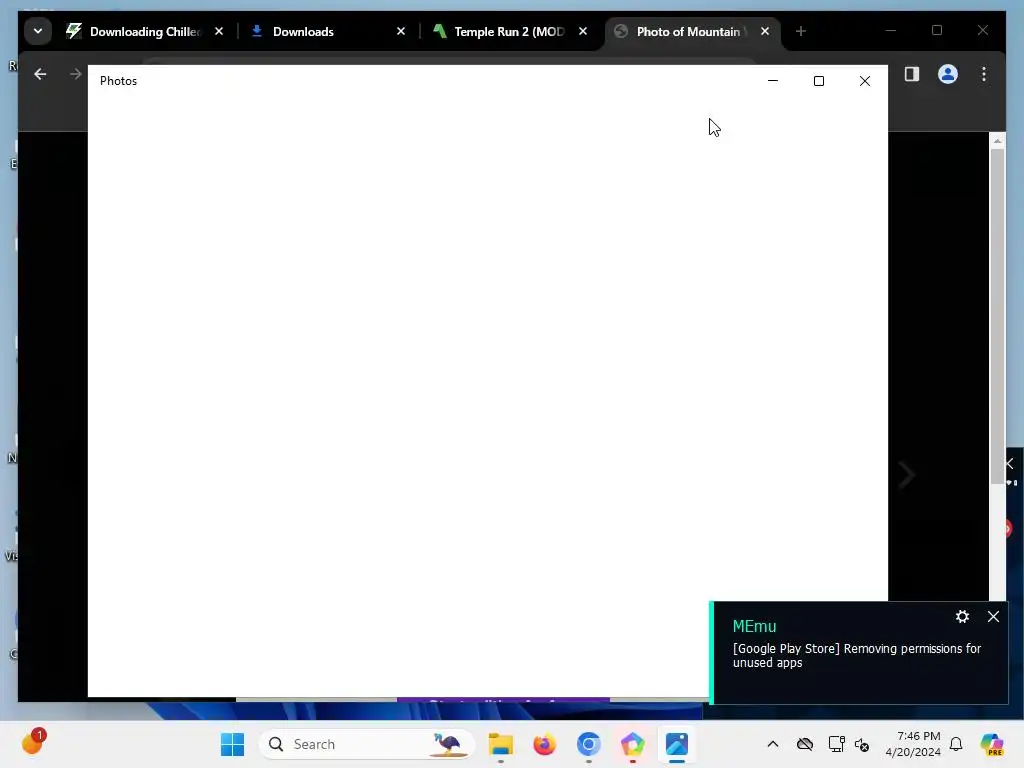The image size is (1024, 768).
Task: Click the taskbar Search box
Action: pyautogui.click(x=366, y=744)
